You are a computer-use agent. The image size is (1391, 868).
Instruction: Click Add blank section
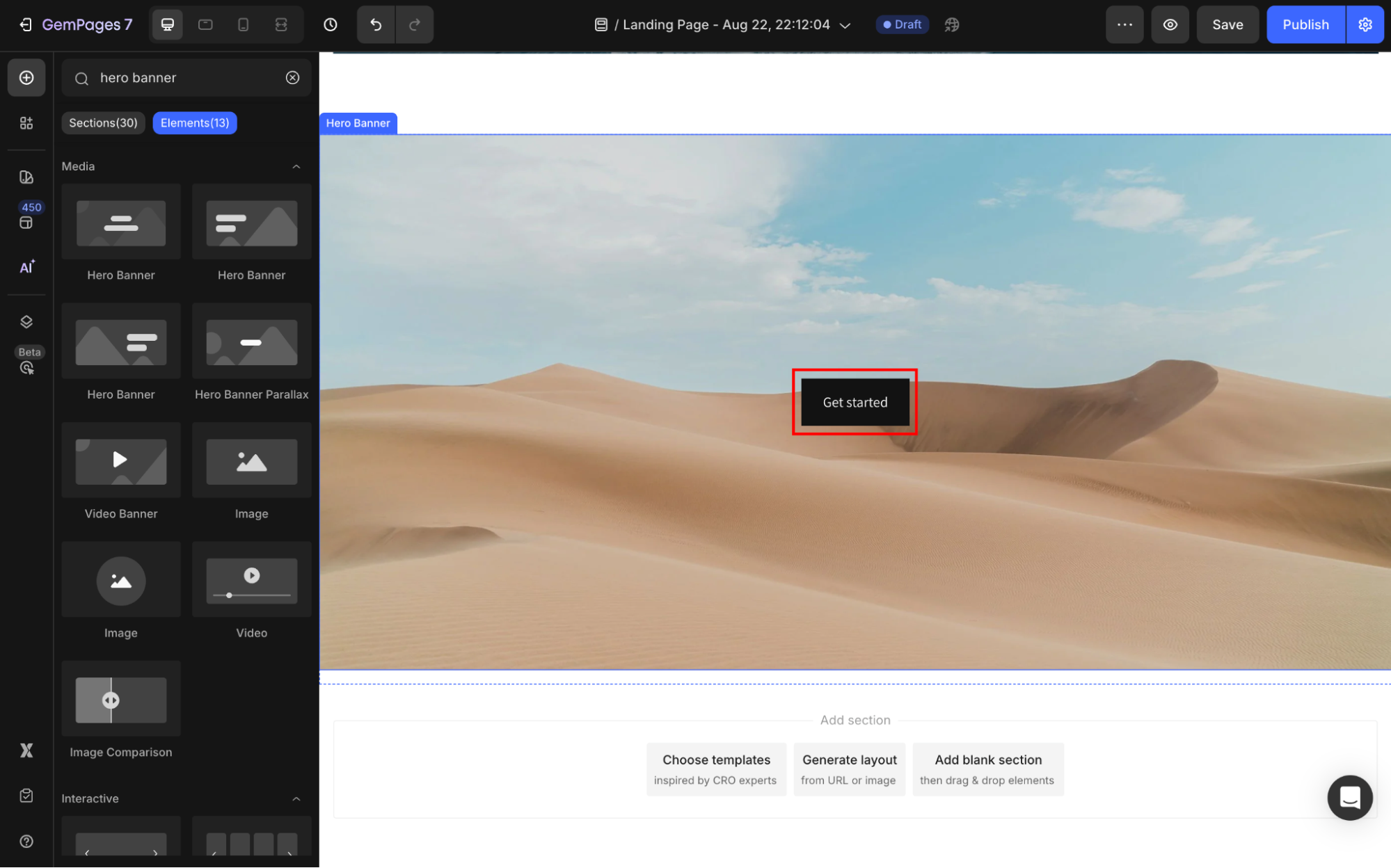tap(987, 769)
